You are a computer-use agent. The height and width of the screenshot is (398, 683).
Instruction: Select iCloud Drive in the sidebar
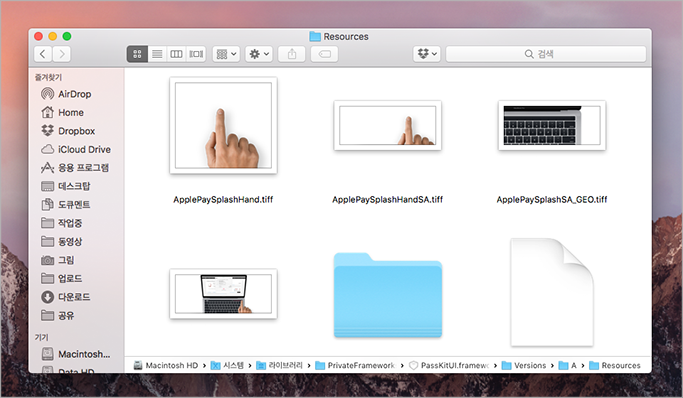[x=76, y=149]
